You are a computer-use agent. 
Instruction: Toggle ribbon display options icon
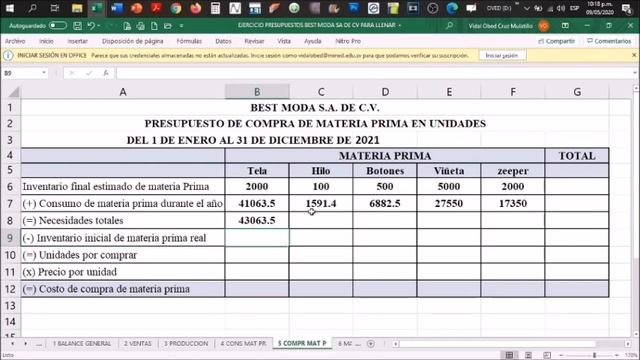[565, 25]
